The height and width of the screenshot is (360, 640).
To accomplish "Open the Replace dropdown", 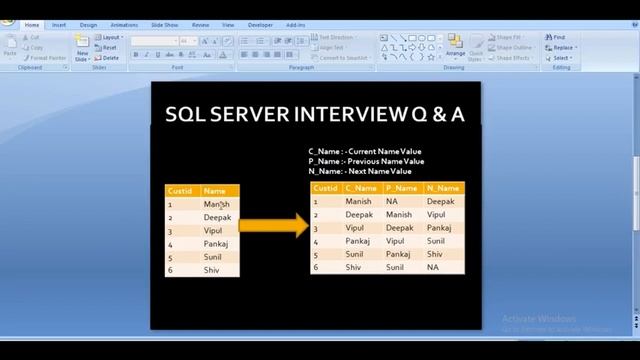I will click(561, 48).
